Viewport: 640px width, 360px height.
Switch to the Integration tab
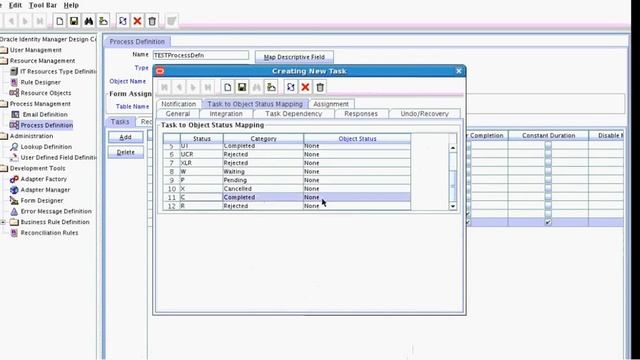[x=226, y=114]
